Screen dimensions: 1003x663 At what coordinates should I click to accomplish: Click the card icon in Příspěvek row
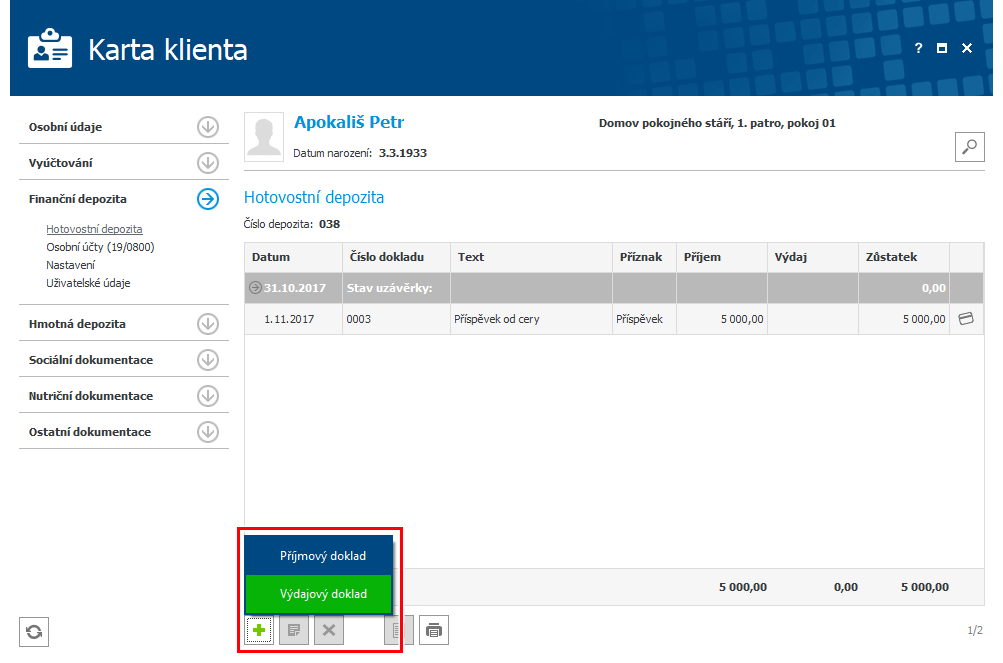[x=966, y=318]
